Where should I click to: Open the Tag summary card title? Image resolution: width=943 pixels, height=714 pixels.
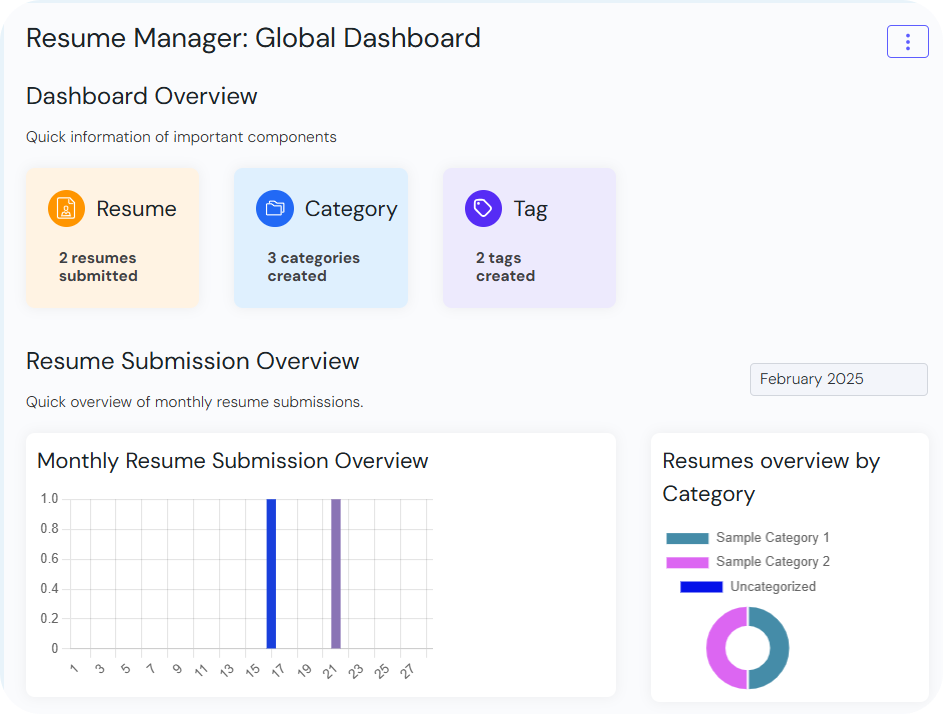[530, 209]
